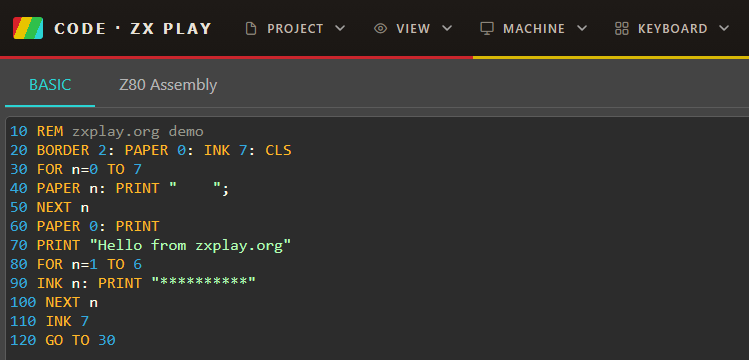Click the Project document icon
749x360 pixels.
point(251,29)
